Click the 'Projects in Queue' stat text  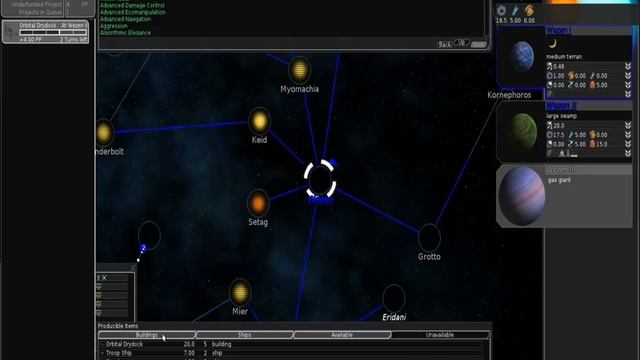point(40,12)
